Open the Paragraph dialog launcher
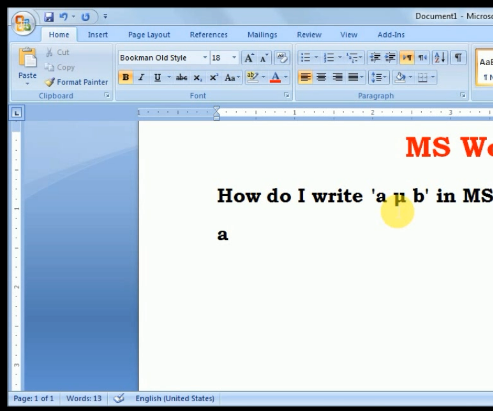This screenshot has height=411, width=493. point(463,95)
